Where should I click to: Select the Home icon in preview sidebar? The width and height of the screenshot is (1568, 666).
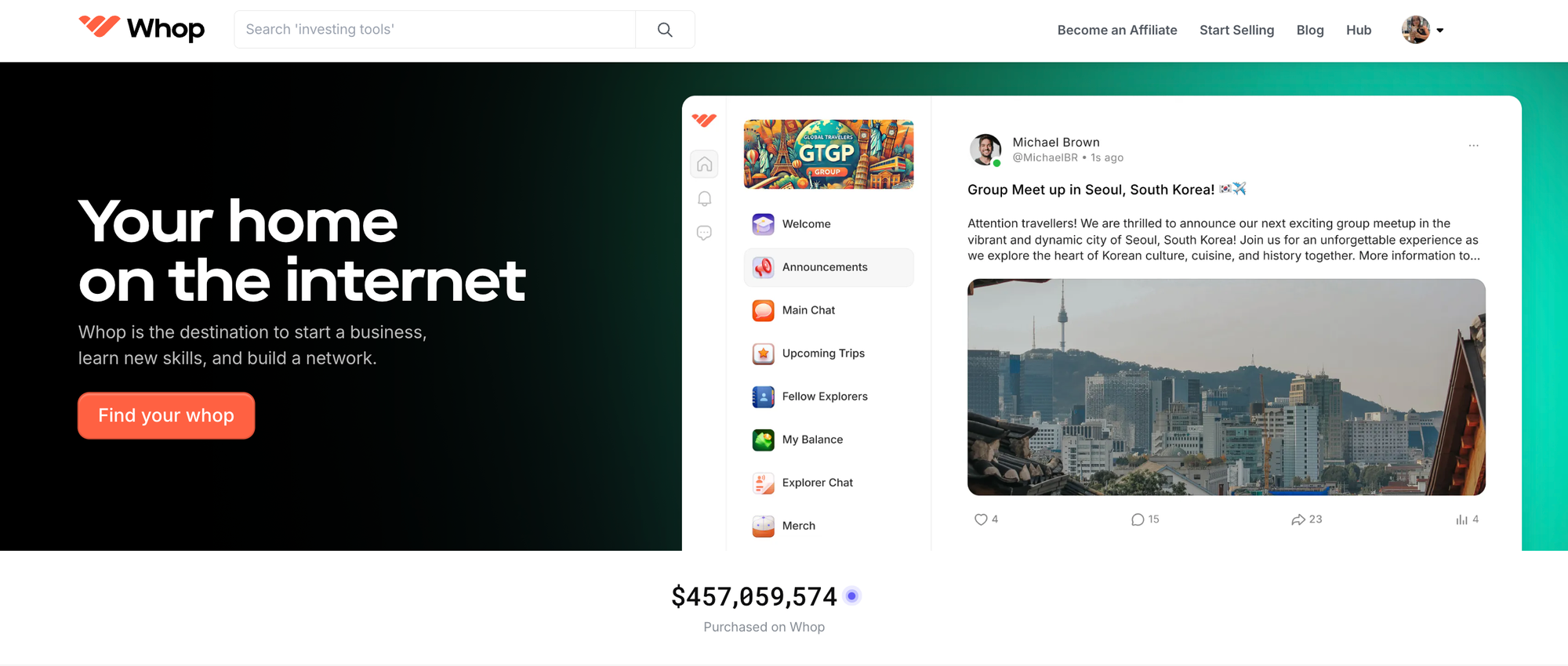[705, 164]
